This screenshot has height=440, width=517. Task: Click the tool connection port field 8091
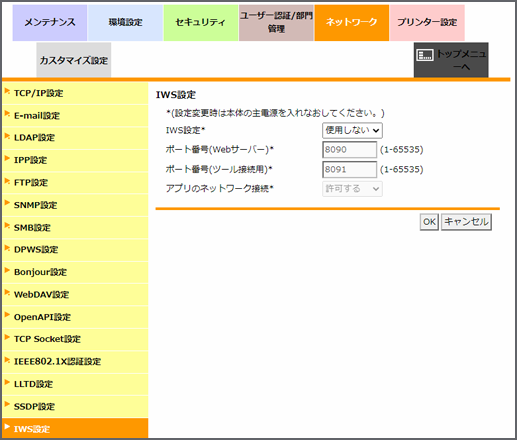click(x=349, y=170)
